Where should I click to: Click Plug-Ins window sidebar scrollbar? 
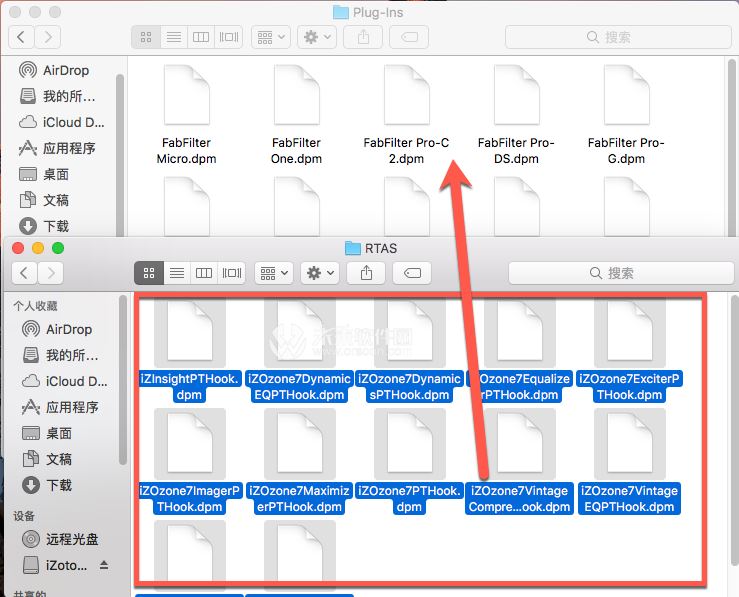click(120, 155)
